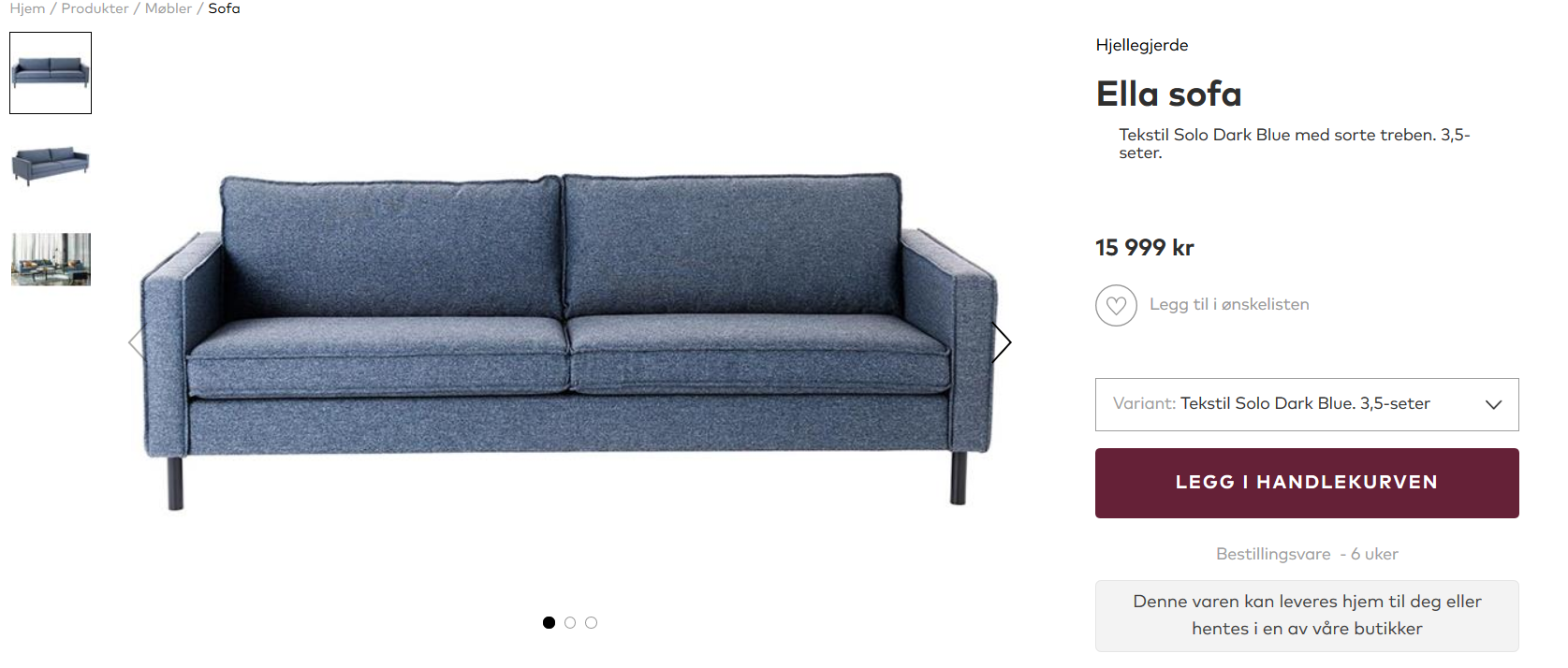
Task: Jump to the second carousel dot
Action: pyautogui.click(x=570, y=622)
